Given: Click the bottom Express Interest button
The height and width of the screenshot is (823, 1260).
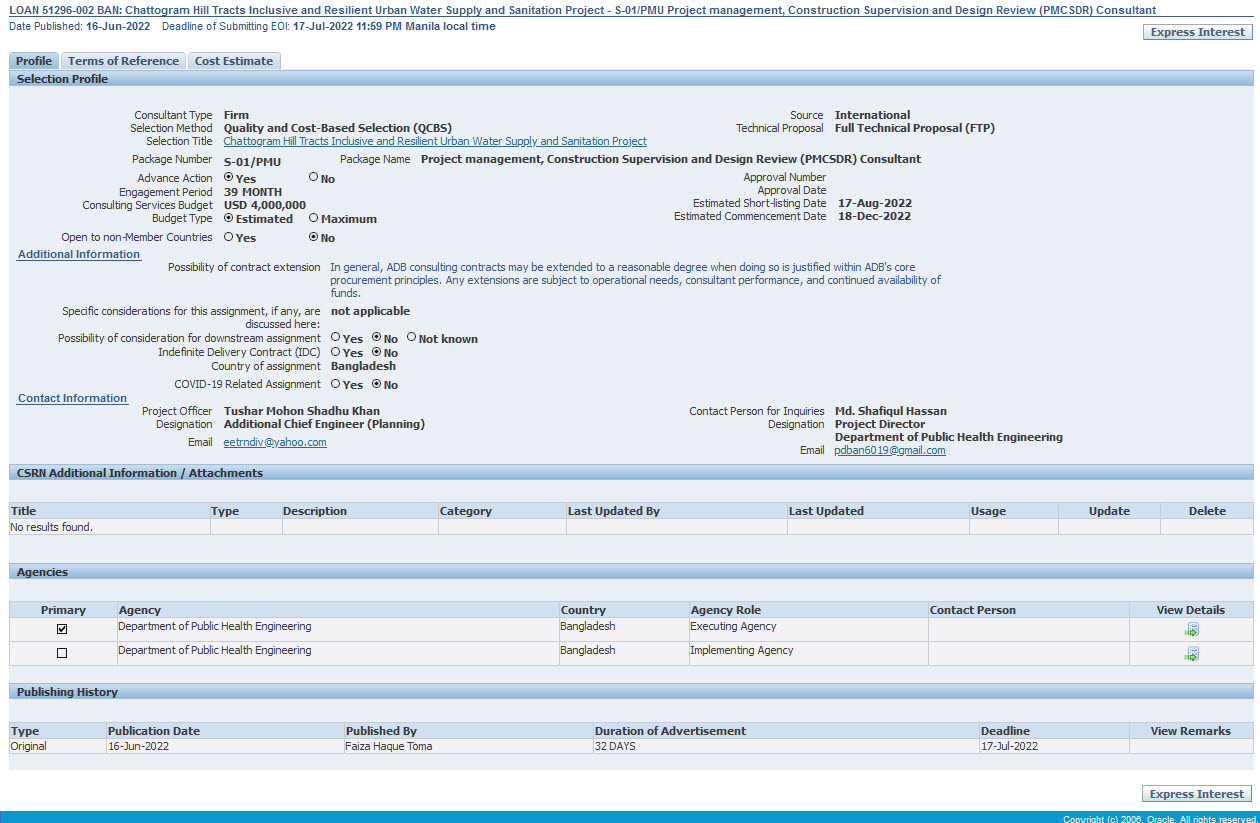Looking at the screenshot, I should tap(1196, 794).
